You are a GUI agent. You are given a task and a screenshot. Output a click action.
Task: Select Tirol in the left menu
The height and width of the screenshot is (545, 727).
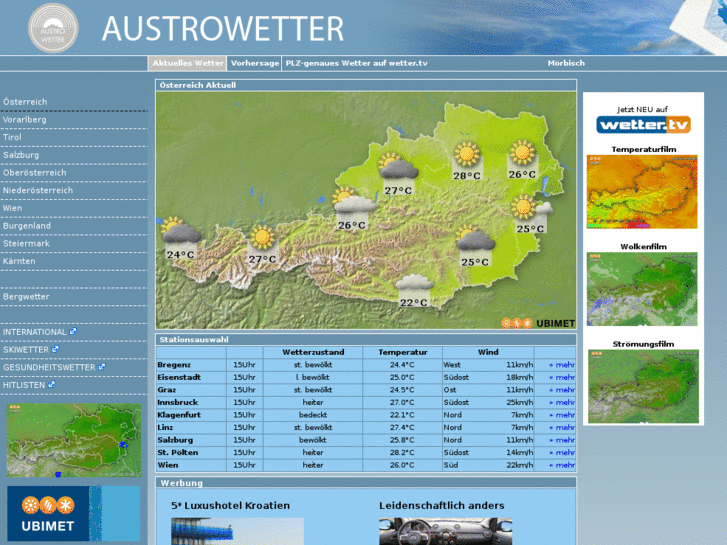12,137
